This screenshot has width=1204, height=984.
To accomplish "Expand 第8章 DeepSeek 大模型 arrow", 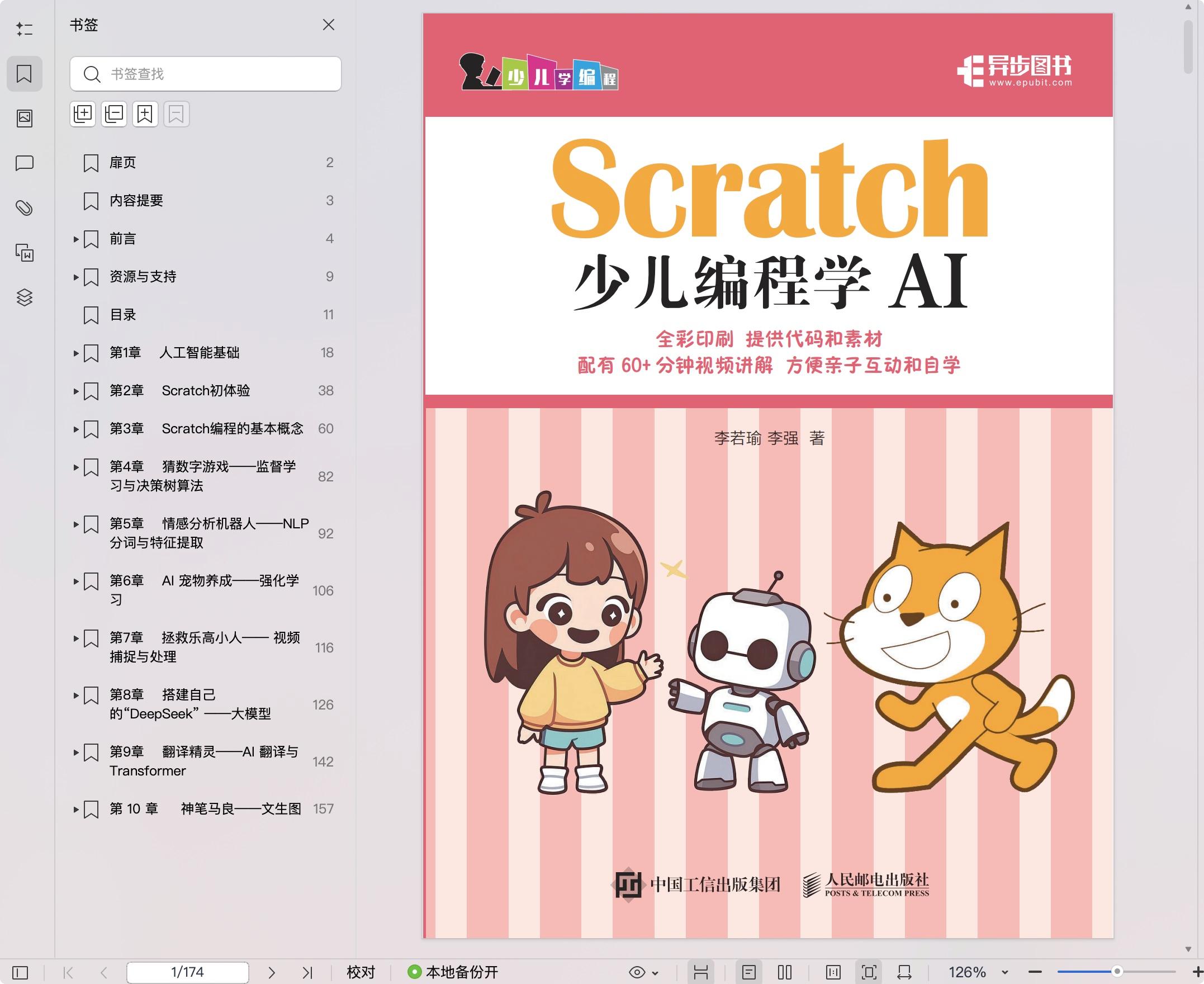I will [x=76, y=695].
